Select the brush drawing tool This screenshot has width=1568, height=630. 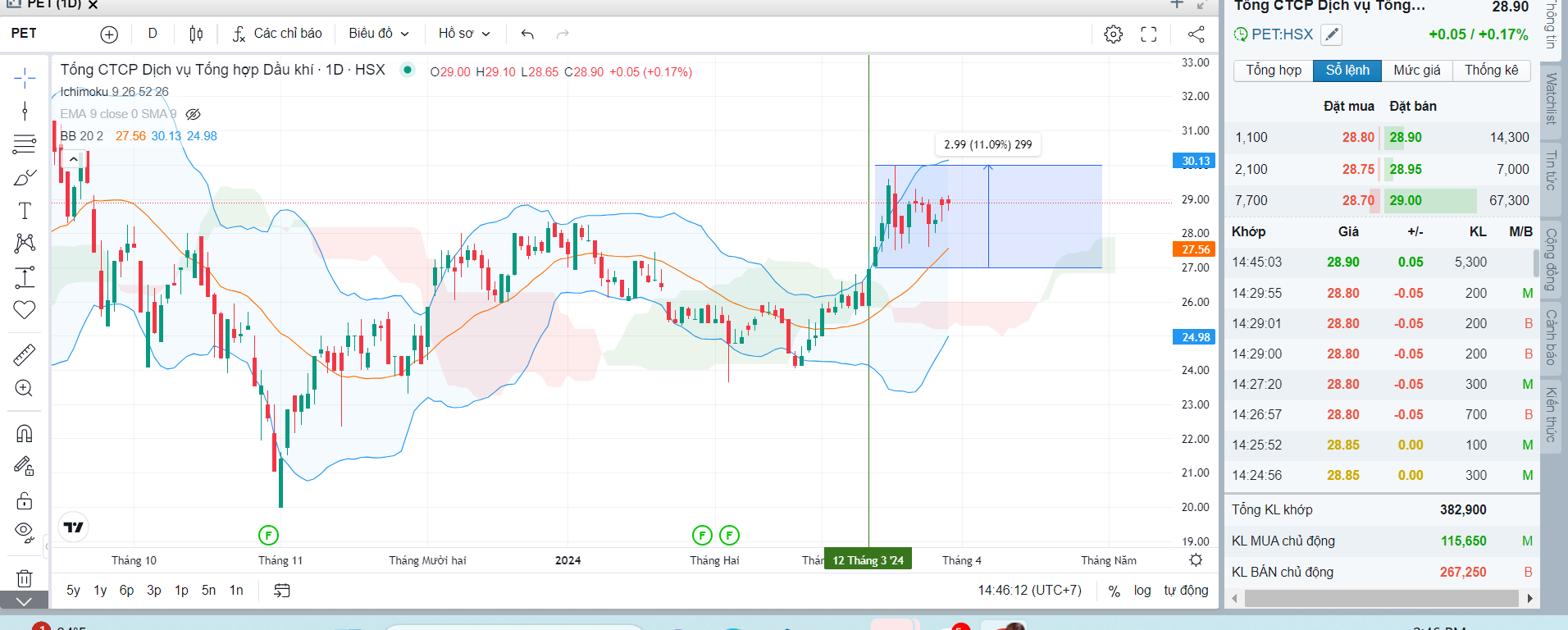coord(25,177)
